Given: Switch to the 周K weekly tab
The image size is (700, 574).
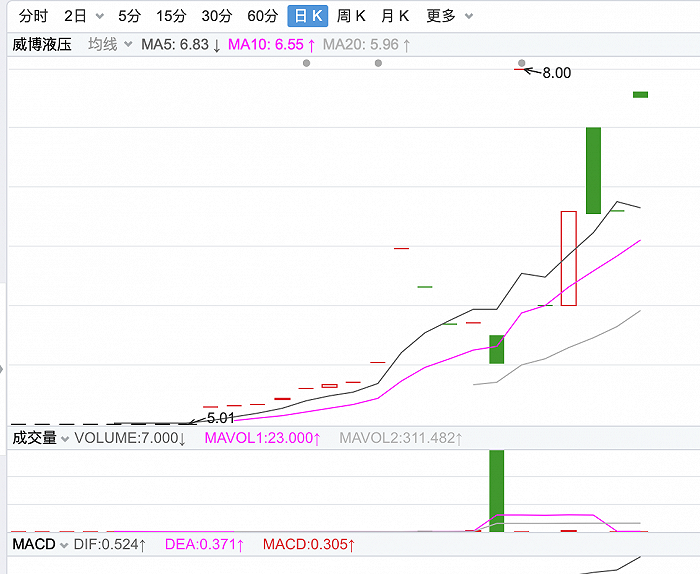Looking at the screenshot, I should click(351, 16).
